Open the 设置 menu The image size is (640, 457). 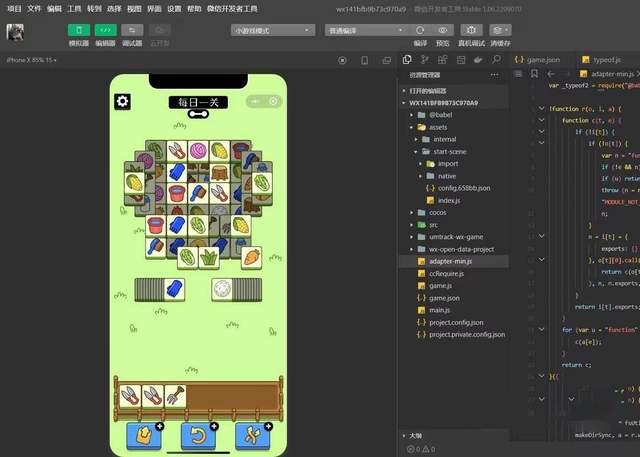click(x=174, y=8)
